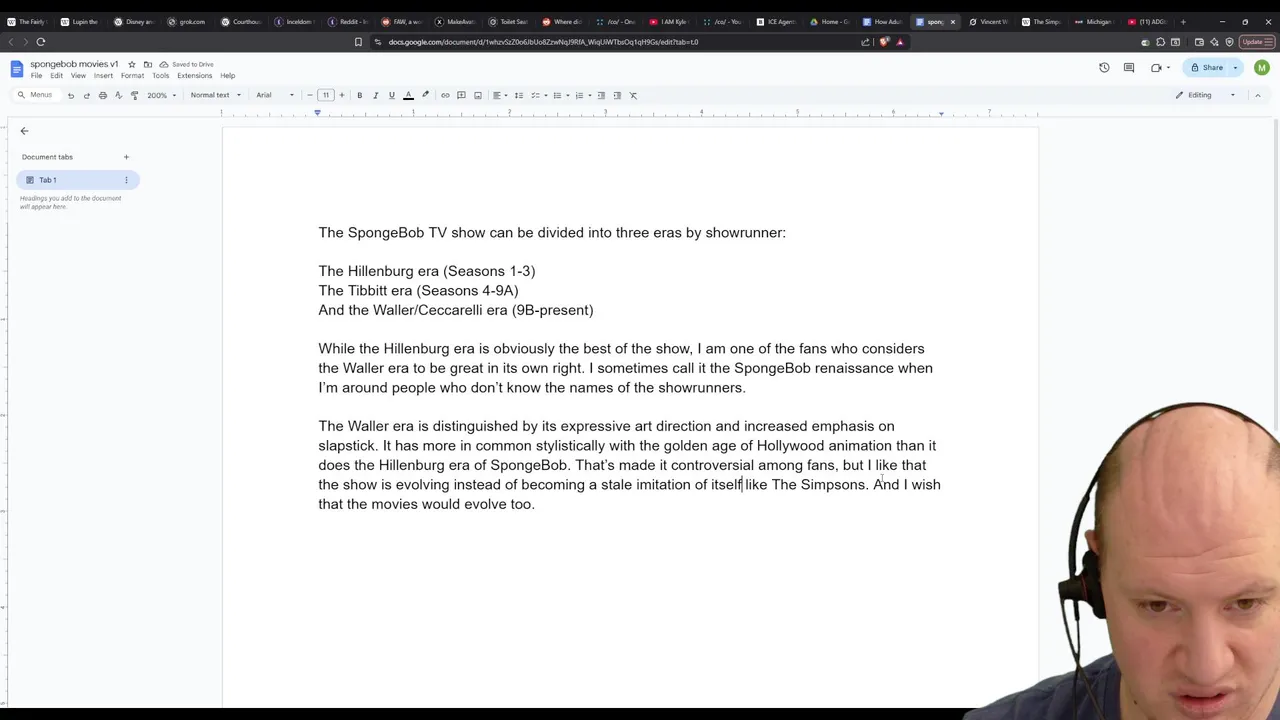Toggle the bulleted list
Screen dimensions: 1280x720
557,95
